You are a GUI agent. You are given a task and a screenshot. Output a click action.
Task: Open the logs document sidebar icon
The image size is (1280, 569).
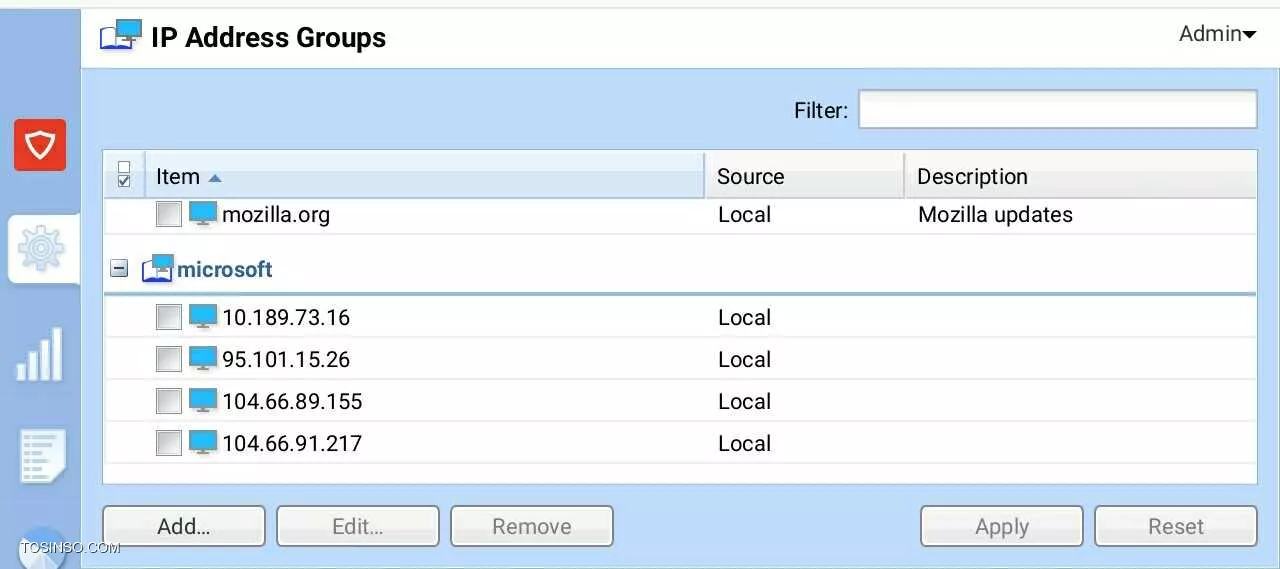(x=42, y=457)
